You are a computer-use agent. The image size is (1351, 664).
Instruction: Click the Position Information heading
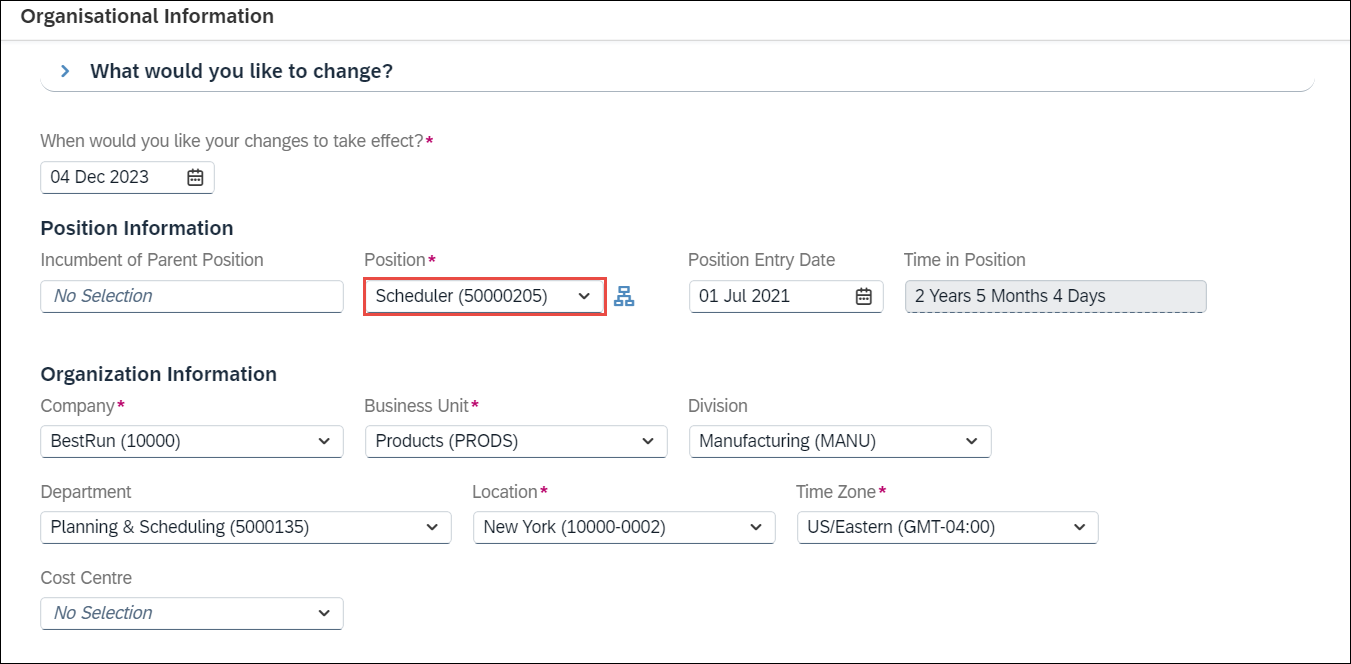coord(137,228)
